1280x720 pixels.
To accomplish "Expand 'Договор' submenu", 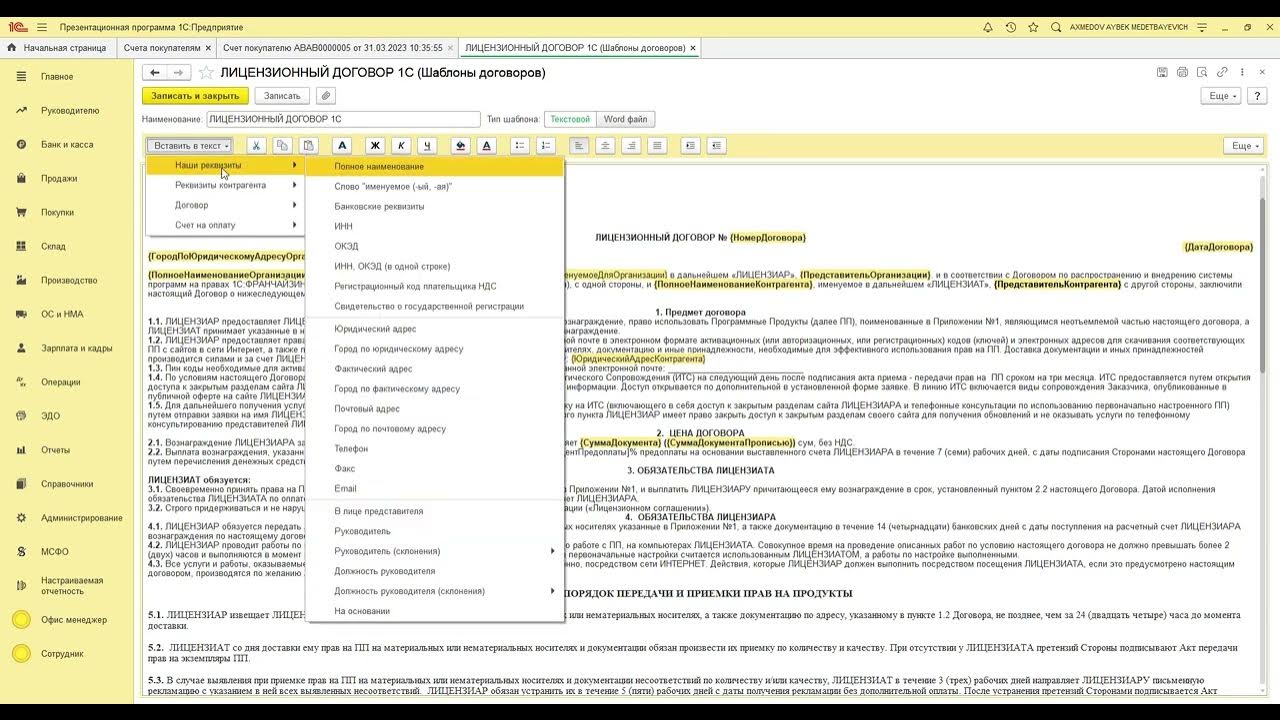I will tap(226, 205).
